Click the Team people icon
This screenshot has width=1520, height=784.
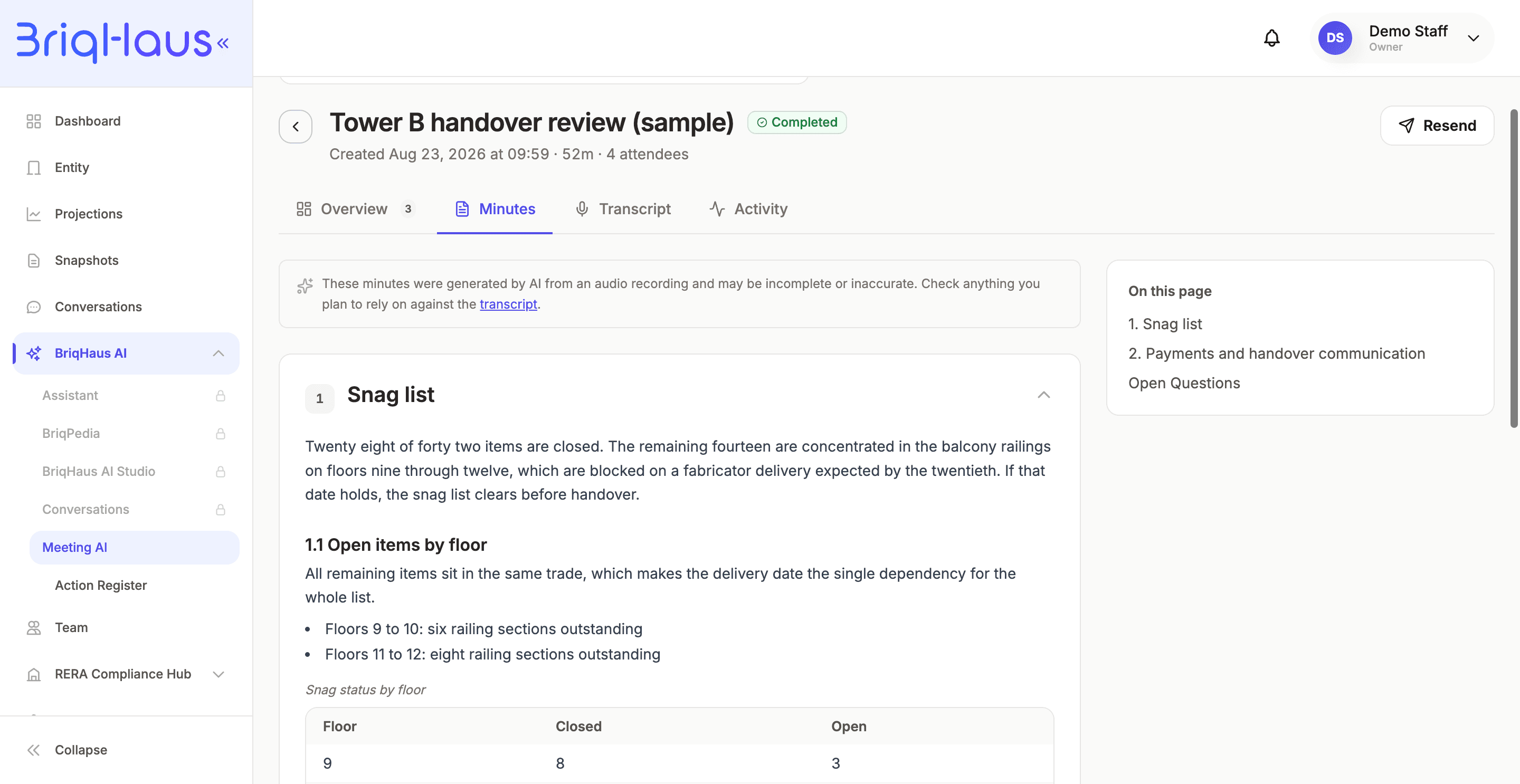click(x=34, y=628)
